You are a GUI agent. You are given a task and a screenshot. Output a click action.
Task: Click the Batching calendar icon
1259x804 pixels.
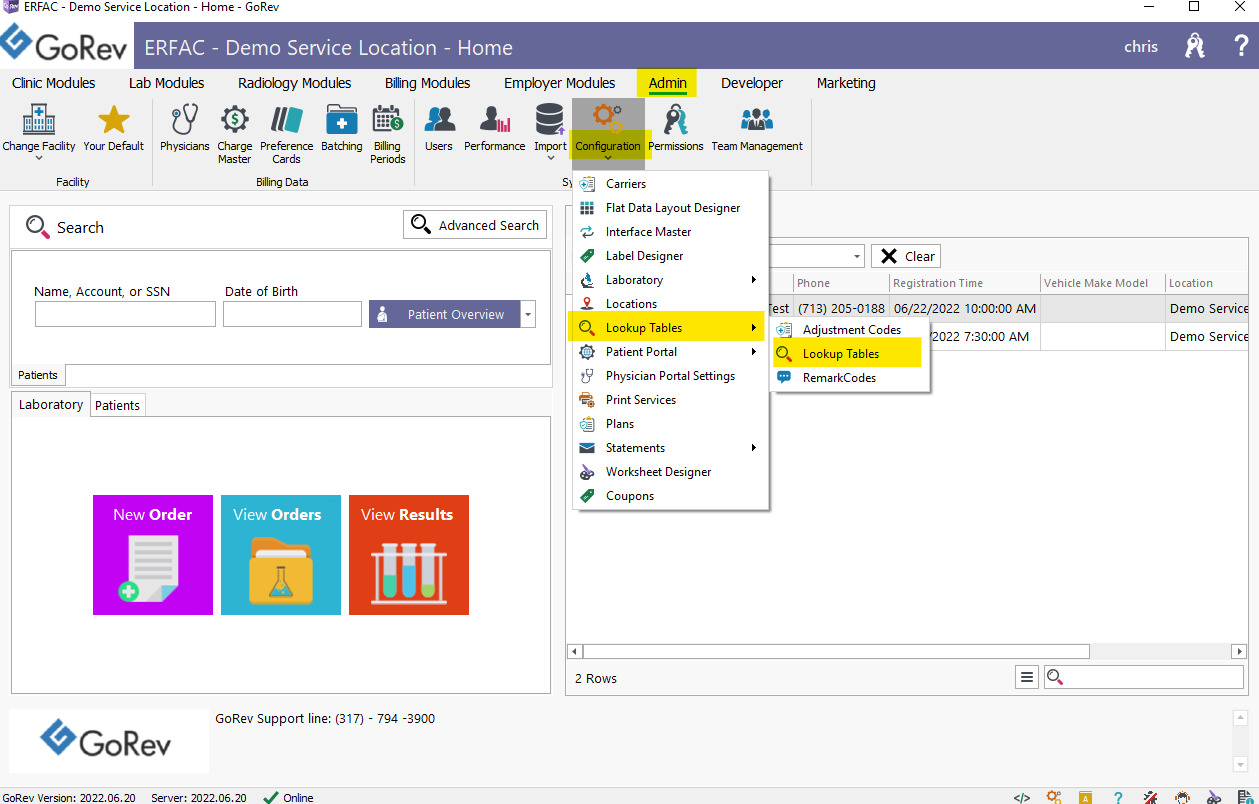click(341, 125)
